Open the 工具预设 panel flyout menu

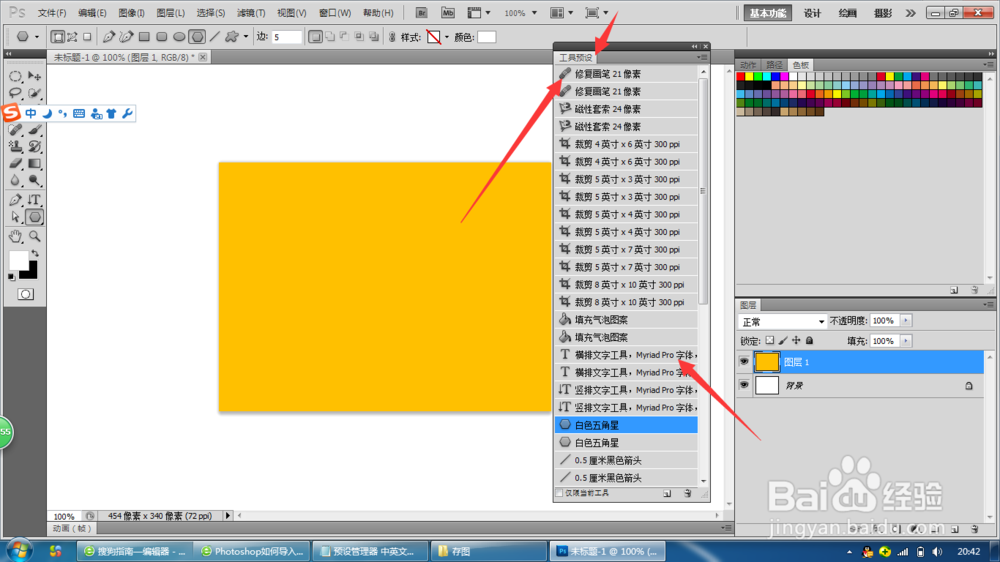(x=702, y=57)
